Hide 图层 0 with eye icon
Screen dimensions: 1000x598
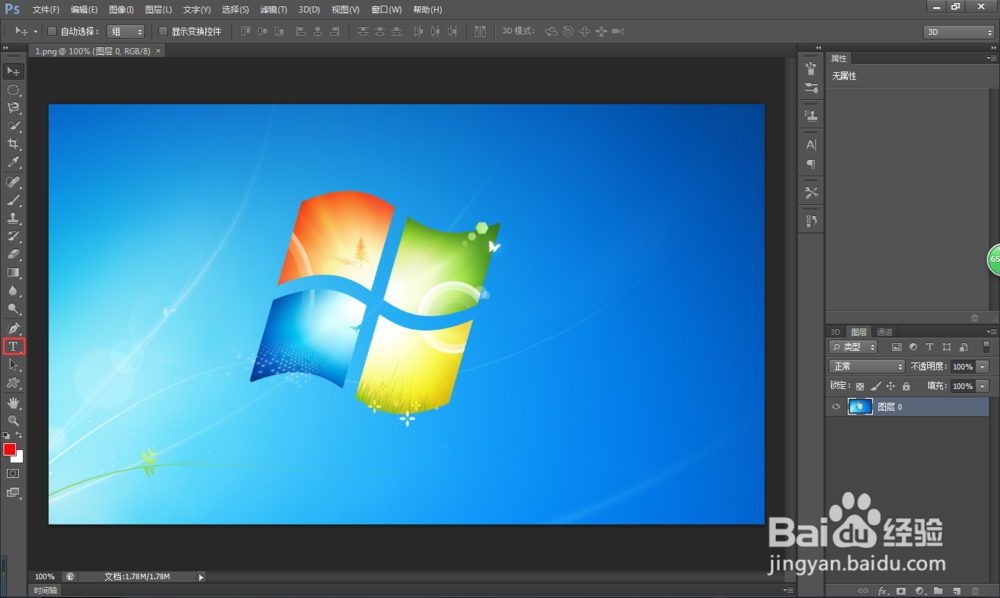point(835,407)
